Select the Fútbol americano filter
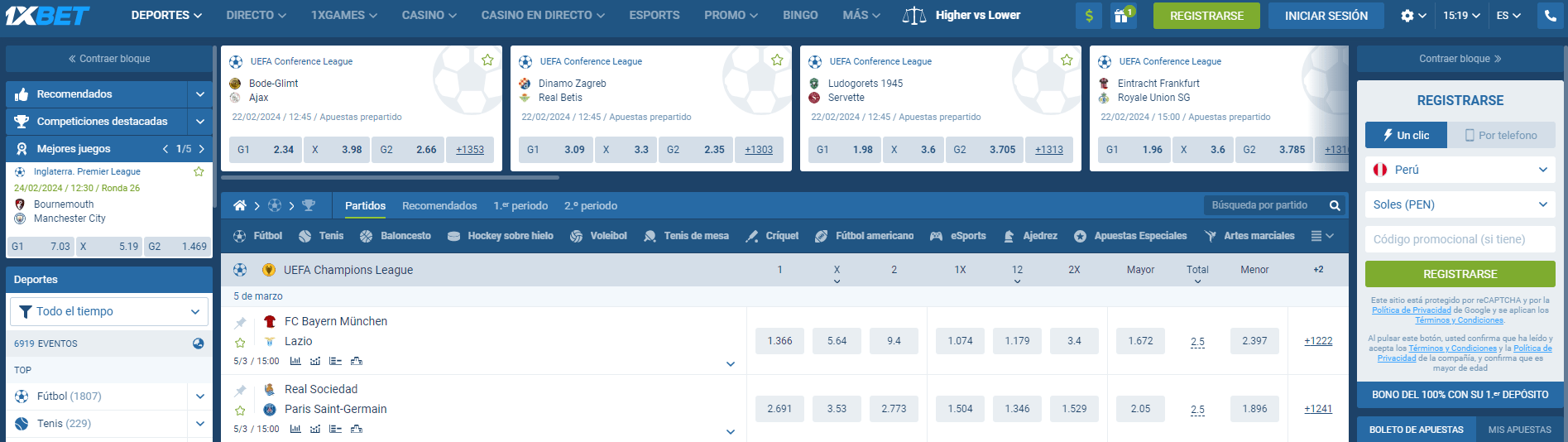Image resolution: width=1568 pixels, height=442 pixels. point(865,236)
